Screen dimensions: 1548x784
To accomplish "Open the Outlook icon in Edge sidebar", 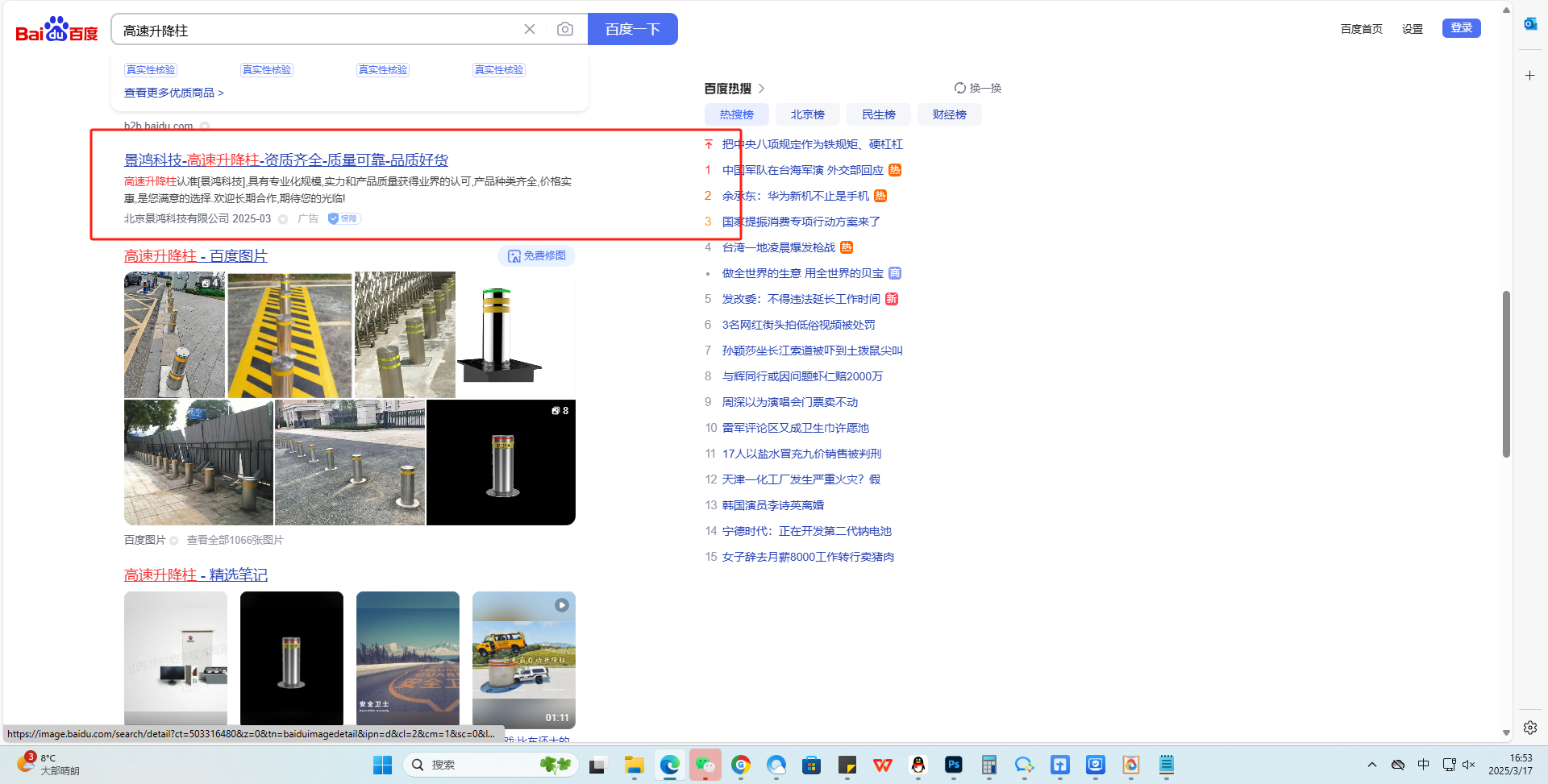I will click(1529, 24).
